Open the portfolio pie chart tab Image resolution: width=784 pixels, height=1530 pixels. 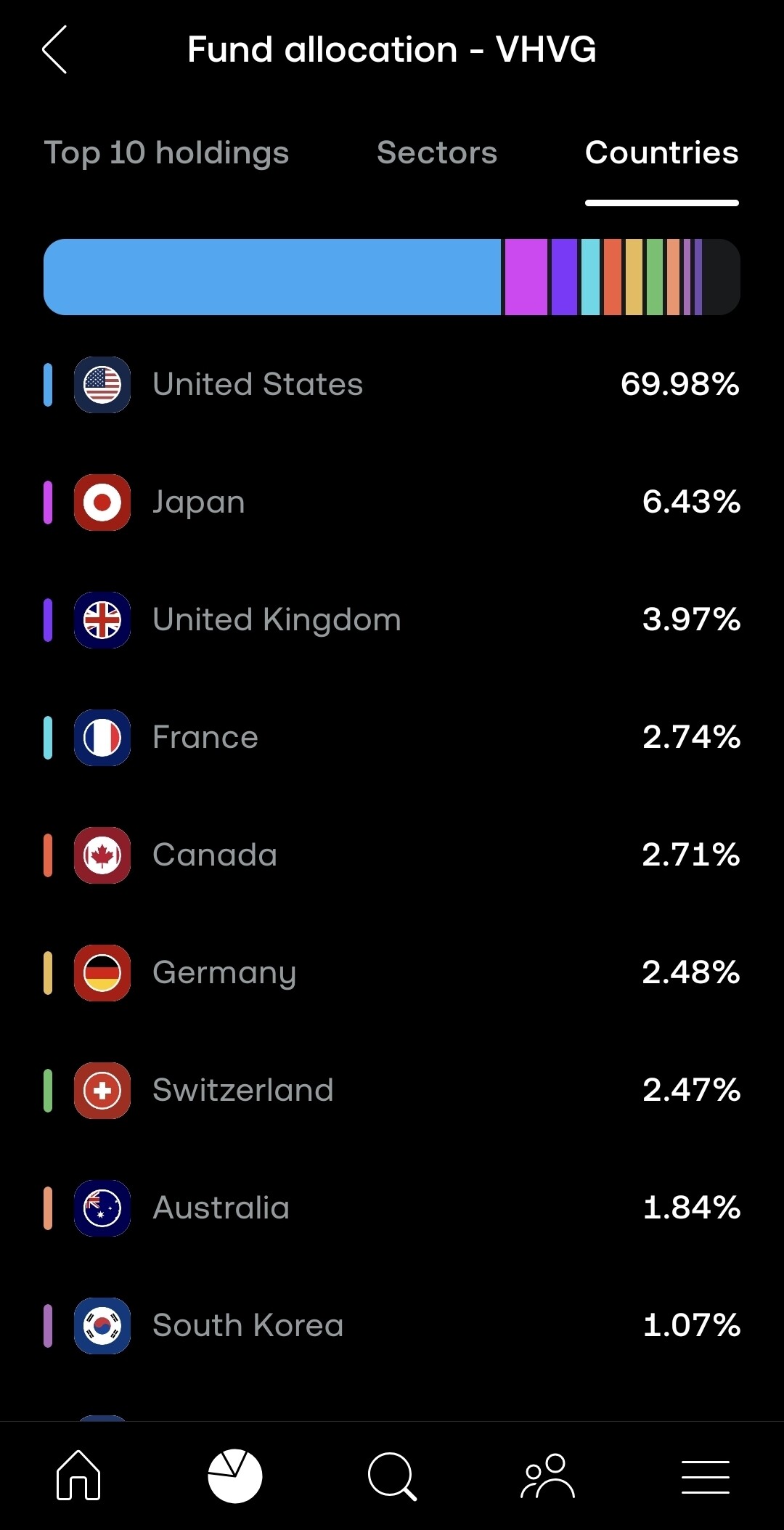(234, 1476)
